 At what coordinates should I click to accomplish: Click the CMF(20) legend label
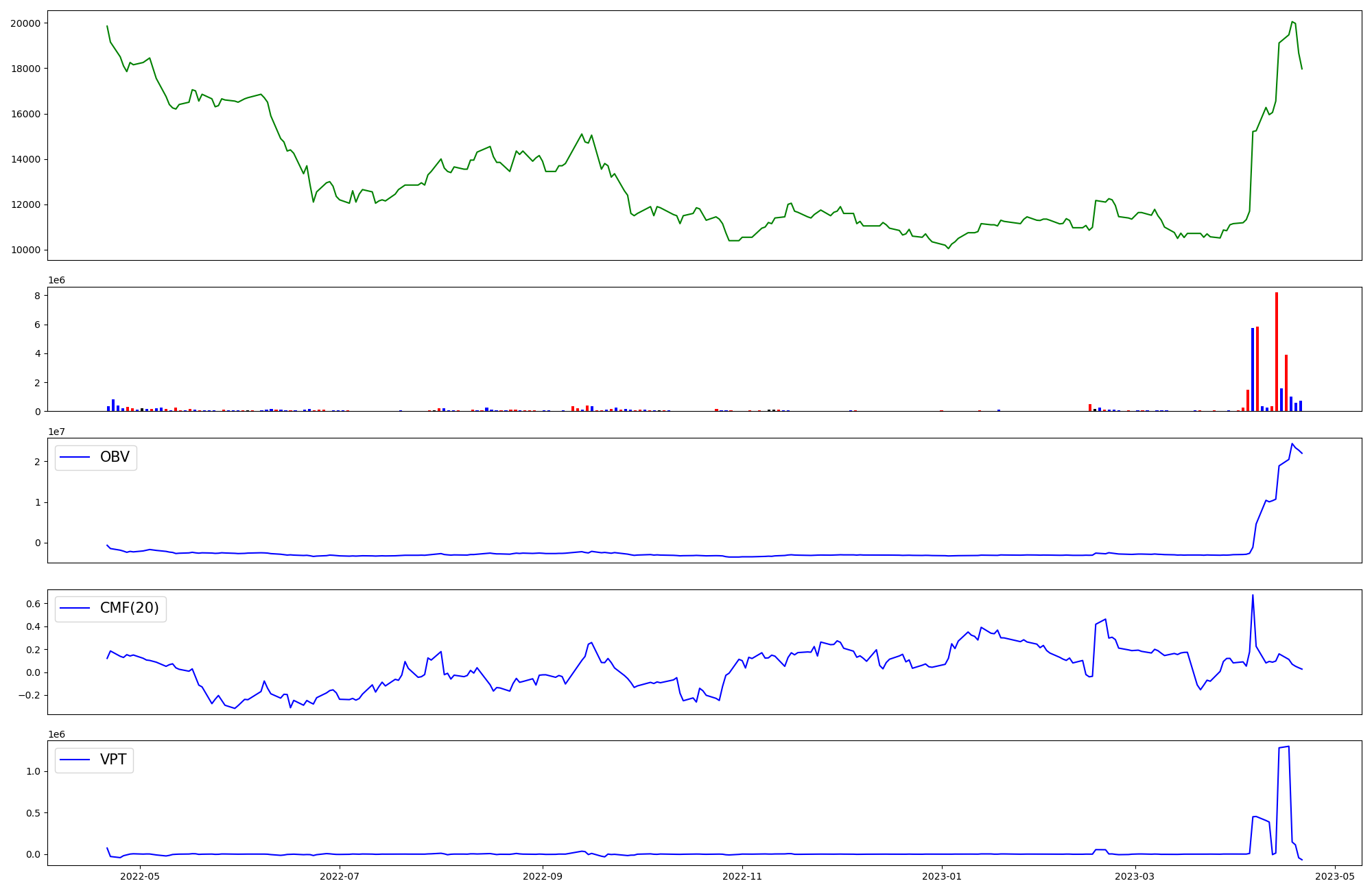[129, 608]
